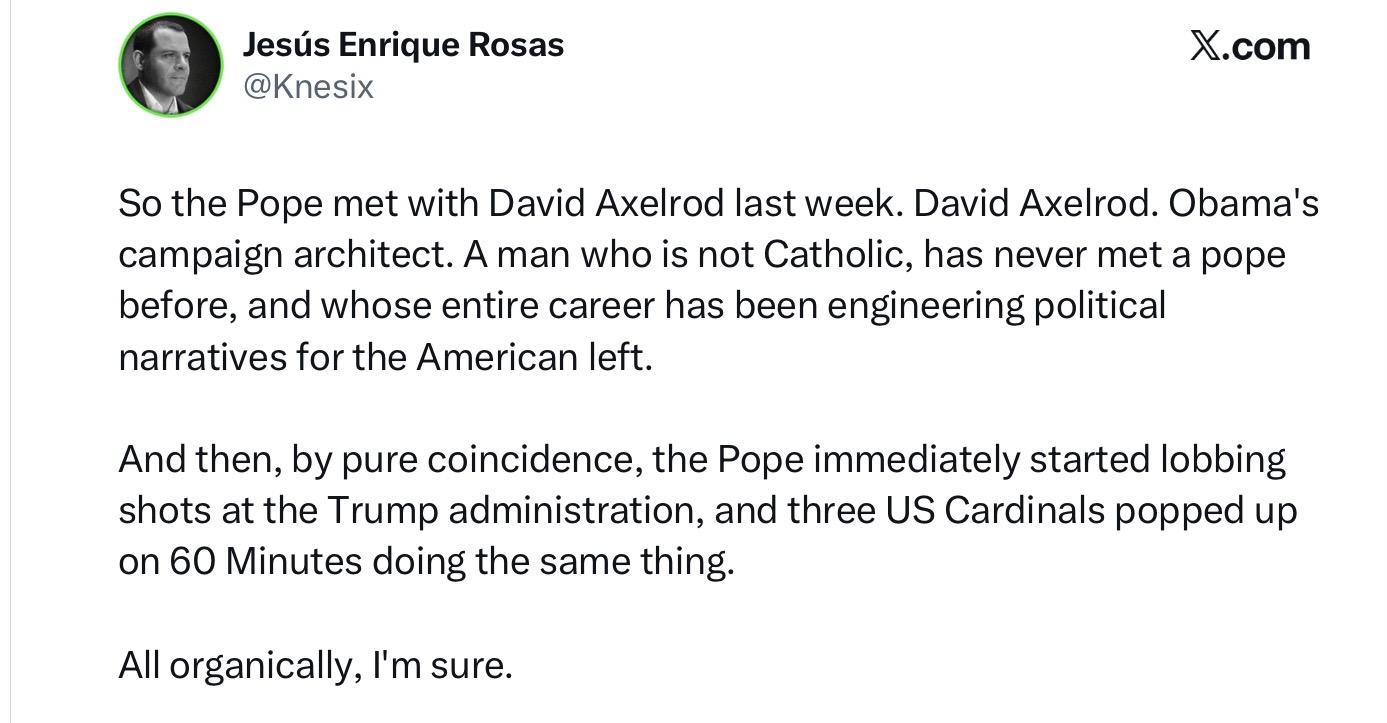
Task: Open the Jesús Enrique Rosas display name
Action: click(403, 45)
